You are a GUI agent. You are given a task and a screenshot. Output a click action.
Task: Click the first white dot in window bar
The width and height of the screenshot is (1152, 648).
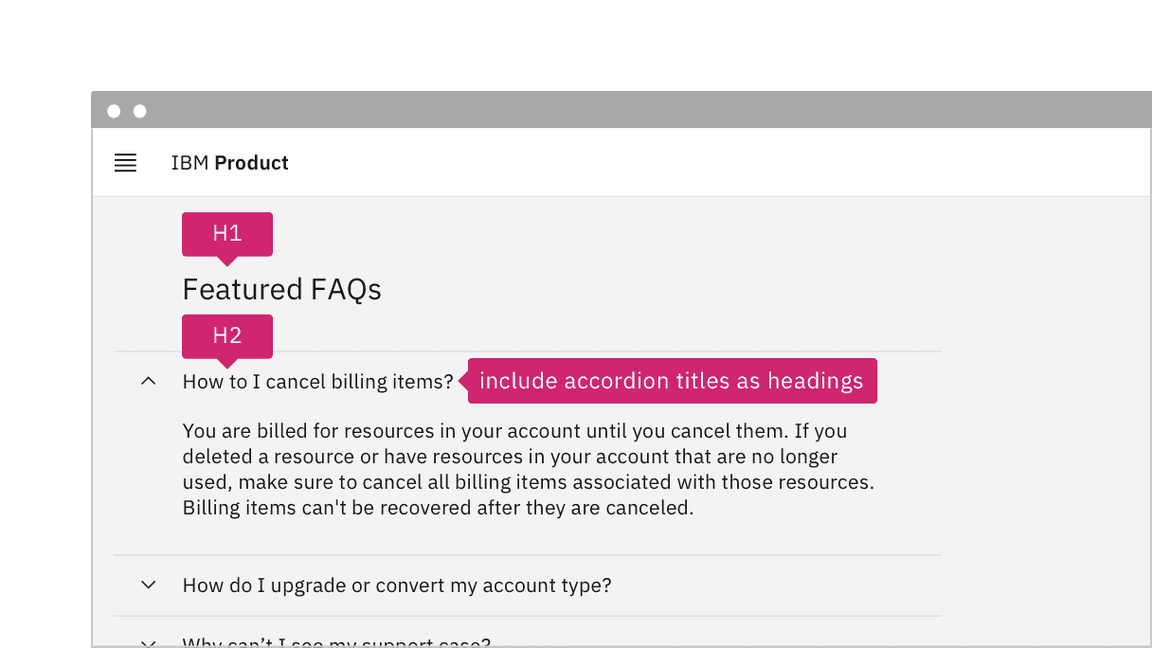114,111
